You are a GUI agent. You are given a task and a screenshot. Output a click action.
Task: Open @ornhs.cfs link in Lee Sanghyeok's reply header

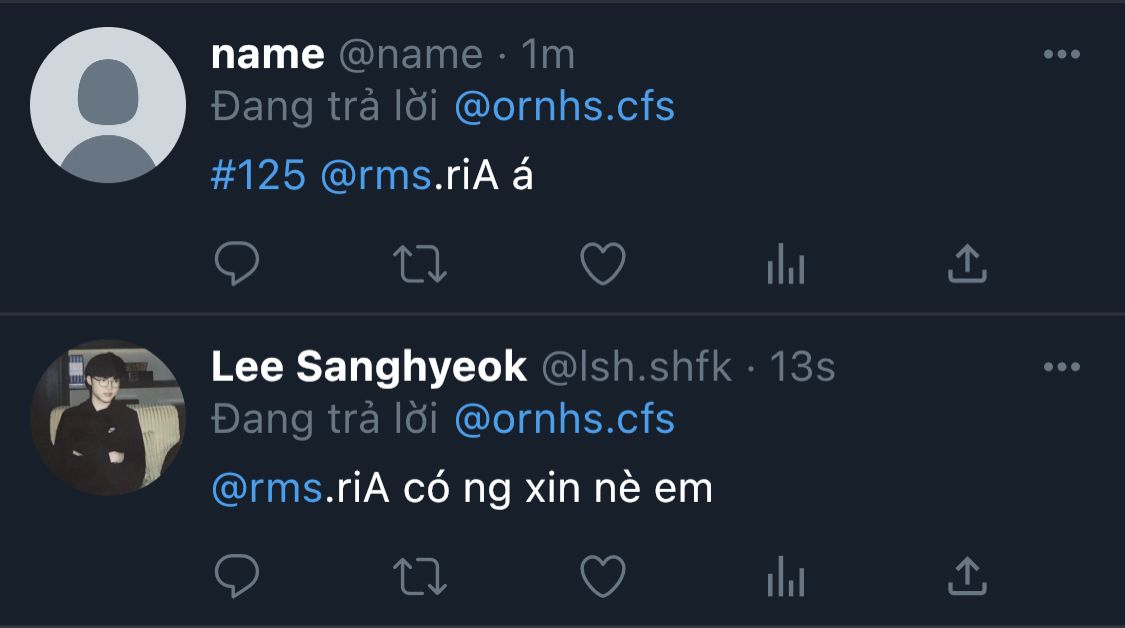tap(565, 419)
